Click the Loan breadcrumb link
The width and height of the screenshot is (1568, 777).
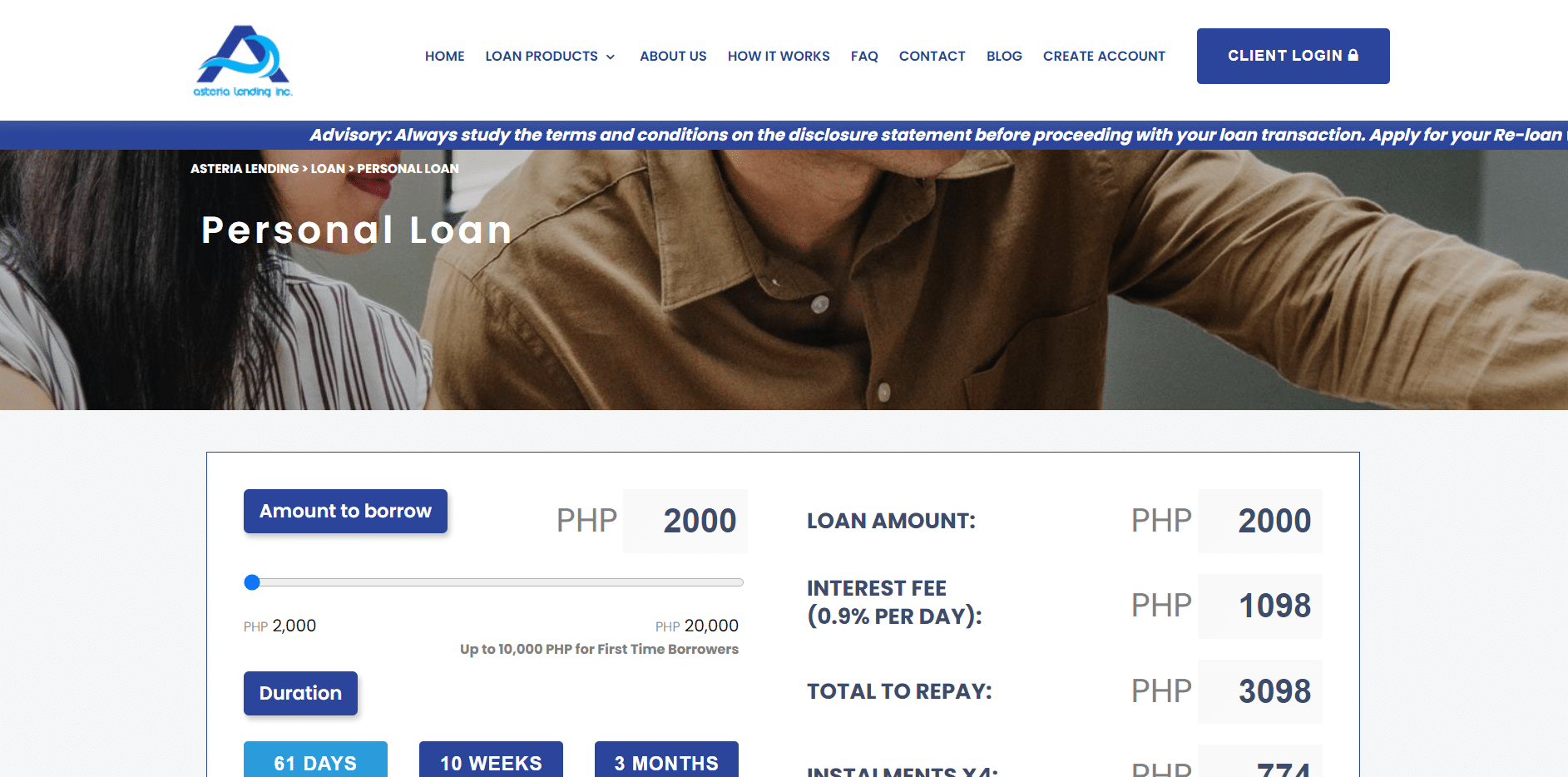point(328,168)
